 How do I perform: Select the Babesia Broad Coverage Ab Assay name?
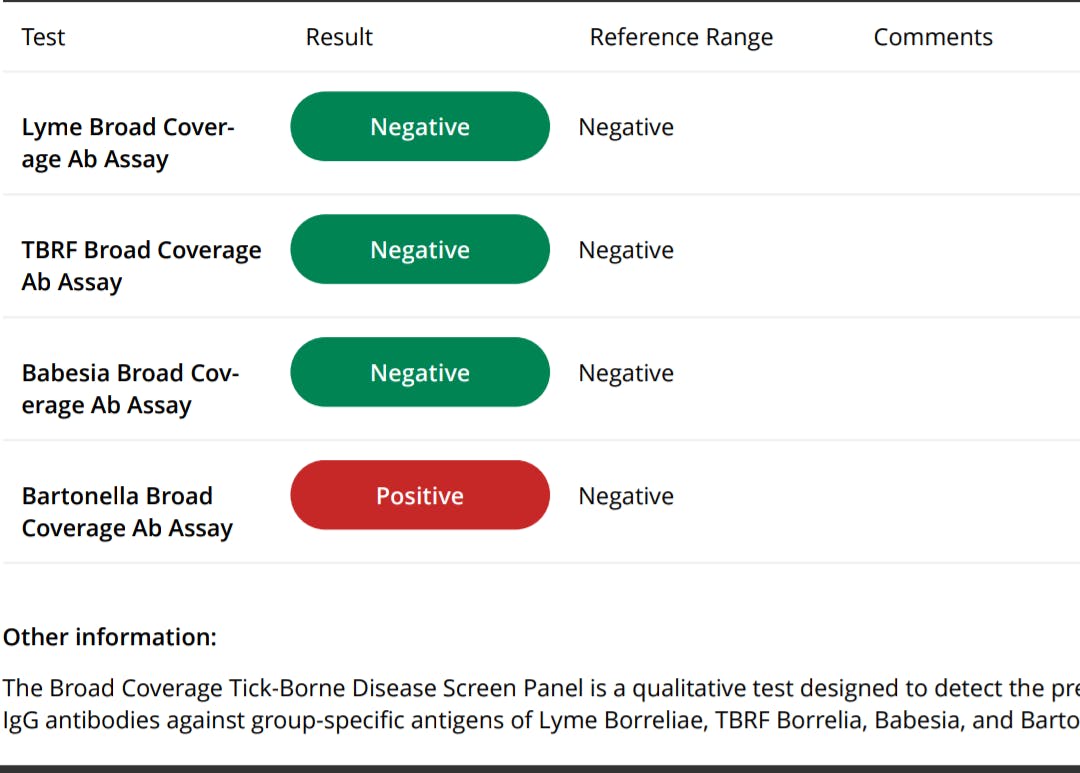pyautogui.click(x=130, y=389)
